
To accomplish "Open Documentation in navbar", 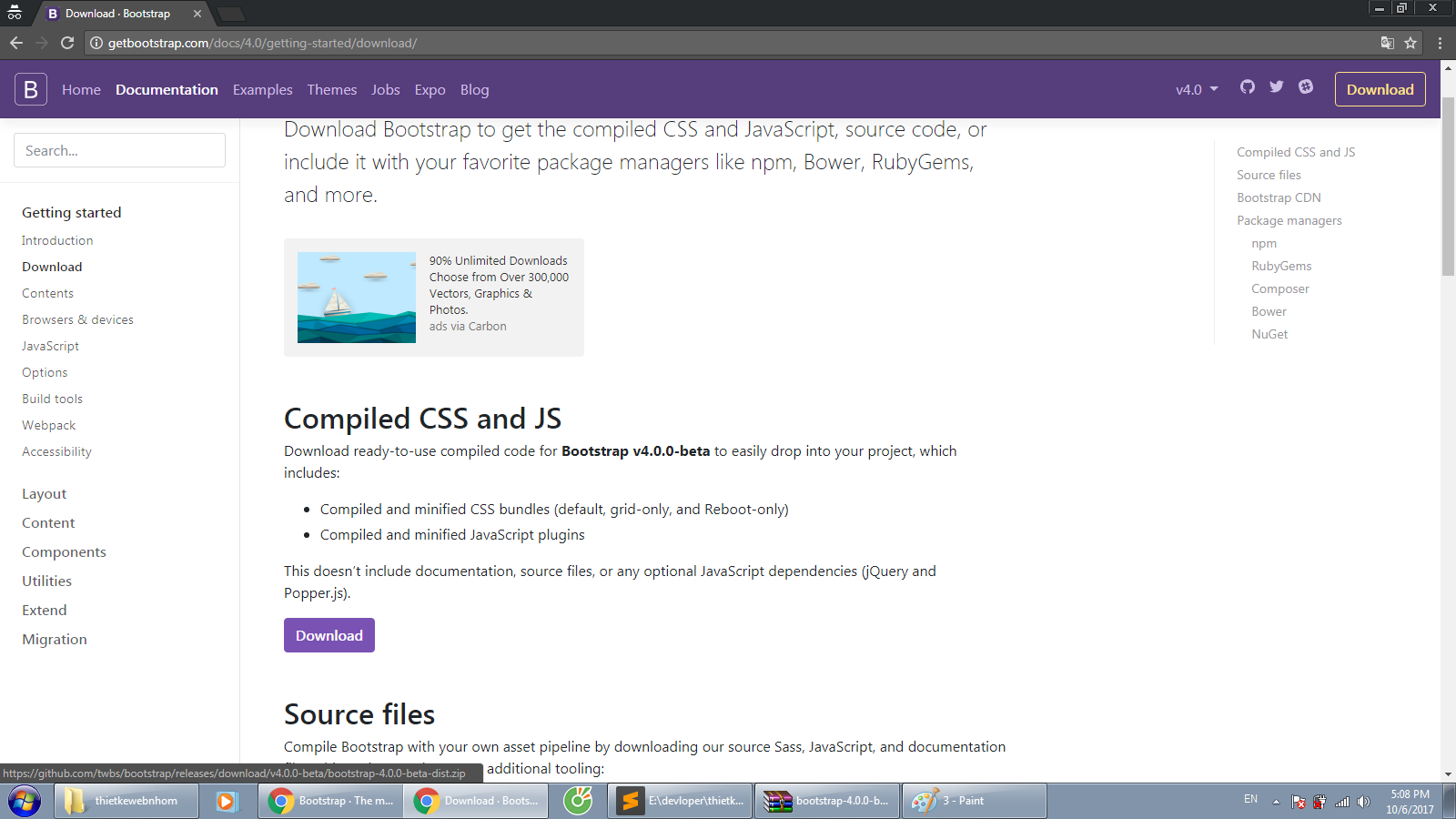I will point(167,89).
